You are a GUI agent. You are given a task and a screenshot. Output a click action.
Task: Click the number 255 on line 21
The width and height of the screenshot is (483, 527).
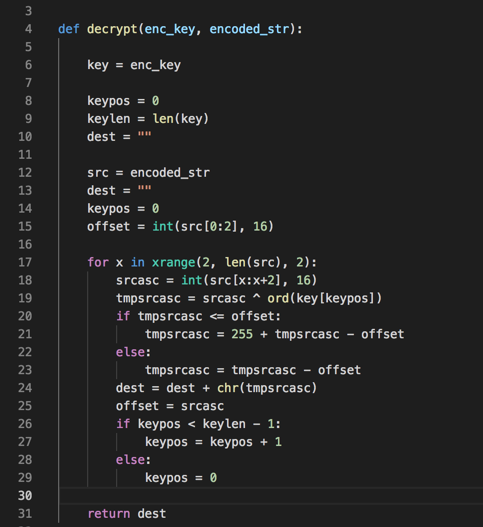pos(242,334)
